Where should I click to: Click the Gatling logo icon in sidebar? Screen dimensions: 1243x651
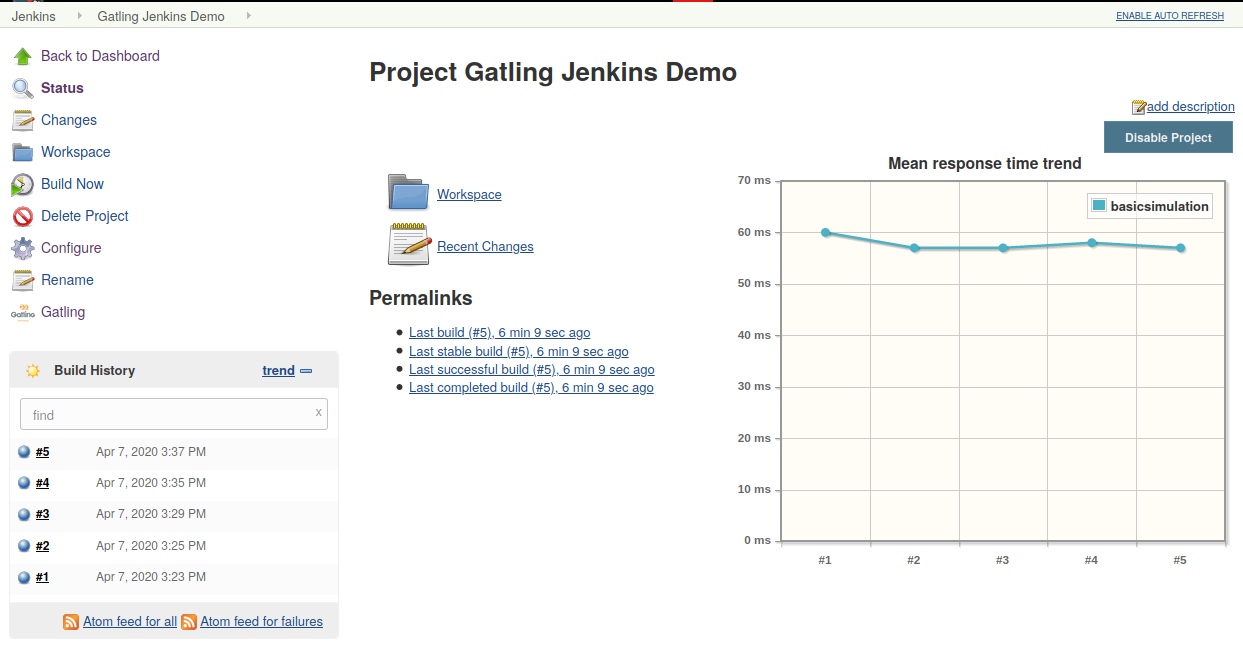[x=23, y=312]
